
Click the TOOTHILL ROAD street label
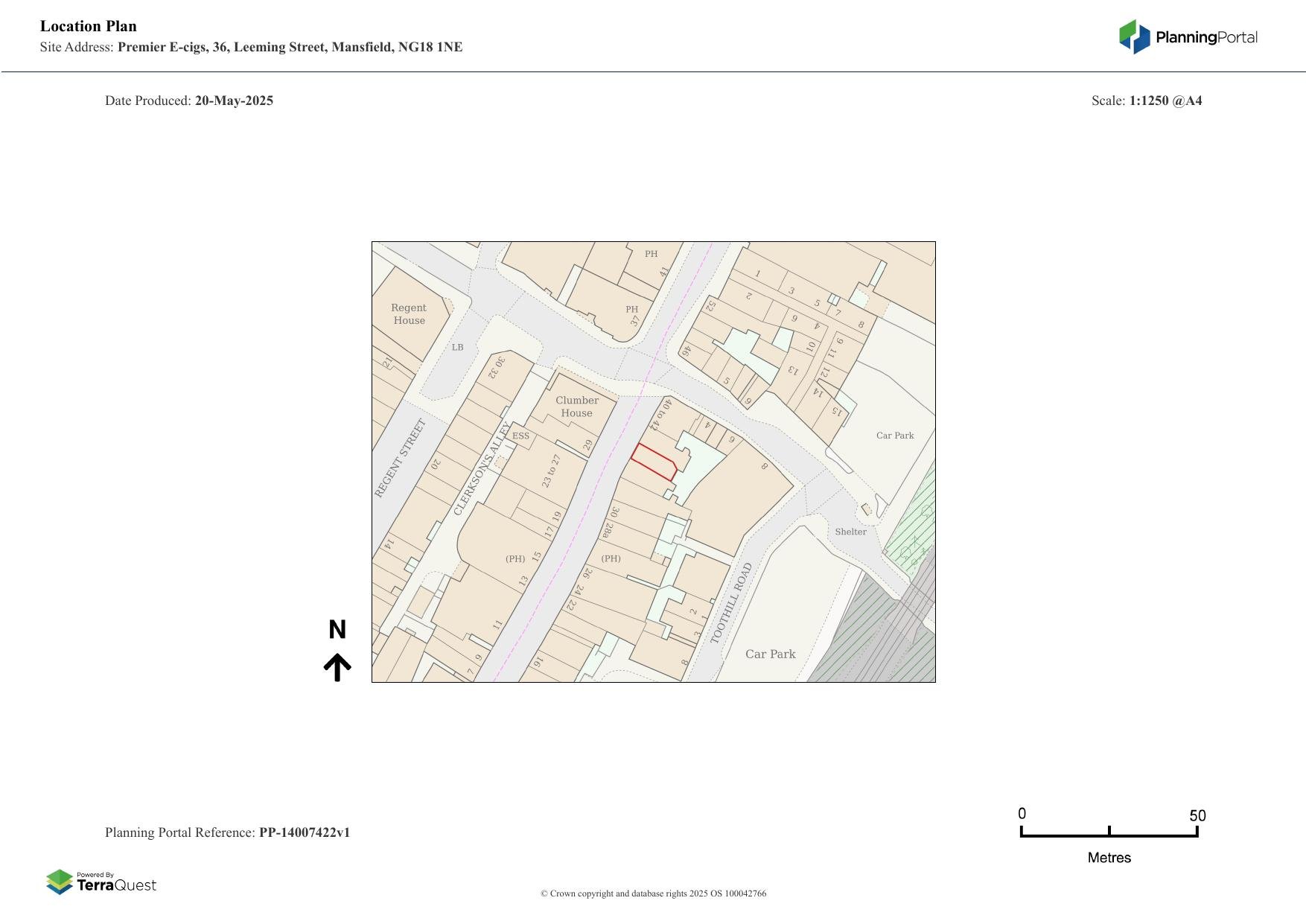tap(731, 603)
